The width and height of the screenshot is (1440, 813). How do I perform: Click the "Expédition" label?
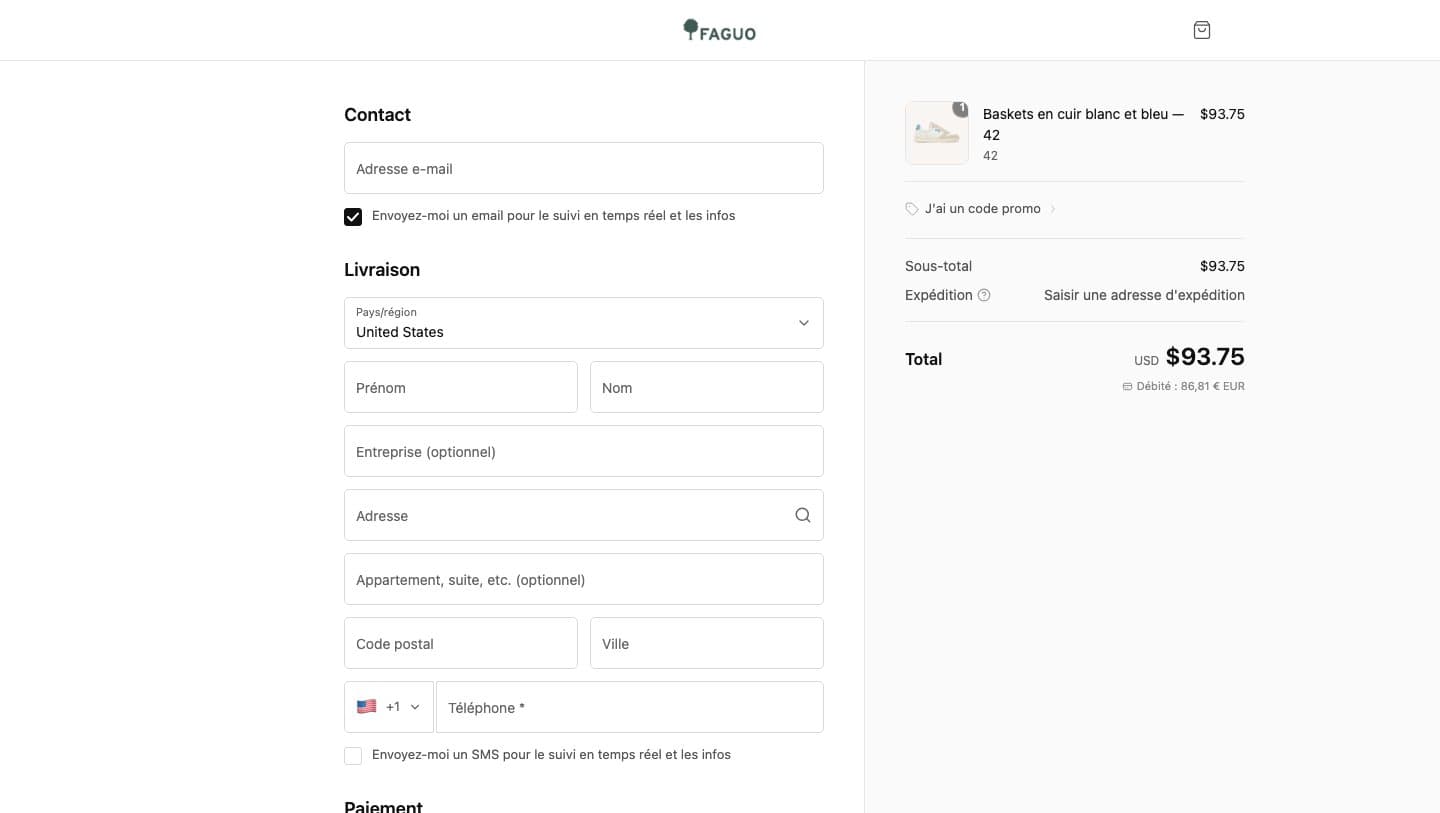tap(939, 295)
